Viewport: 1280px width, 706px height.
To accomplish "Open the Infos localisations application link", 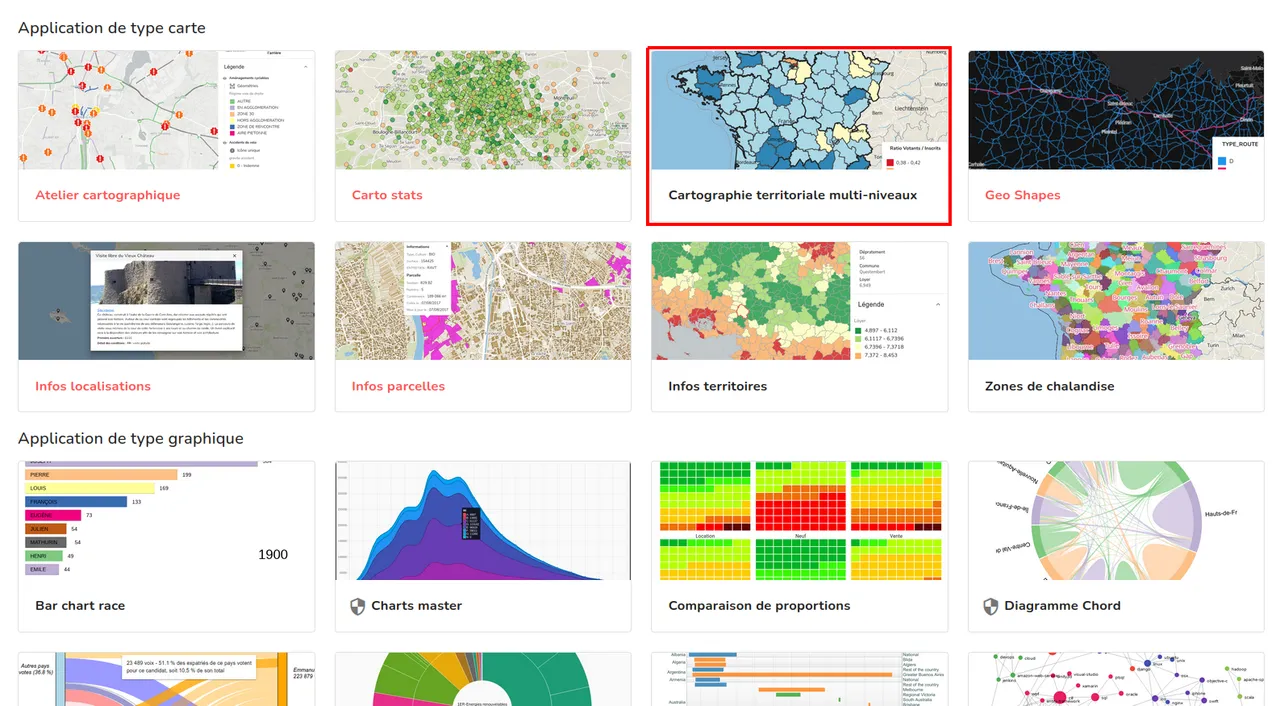I will (93, 386).
